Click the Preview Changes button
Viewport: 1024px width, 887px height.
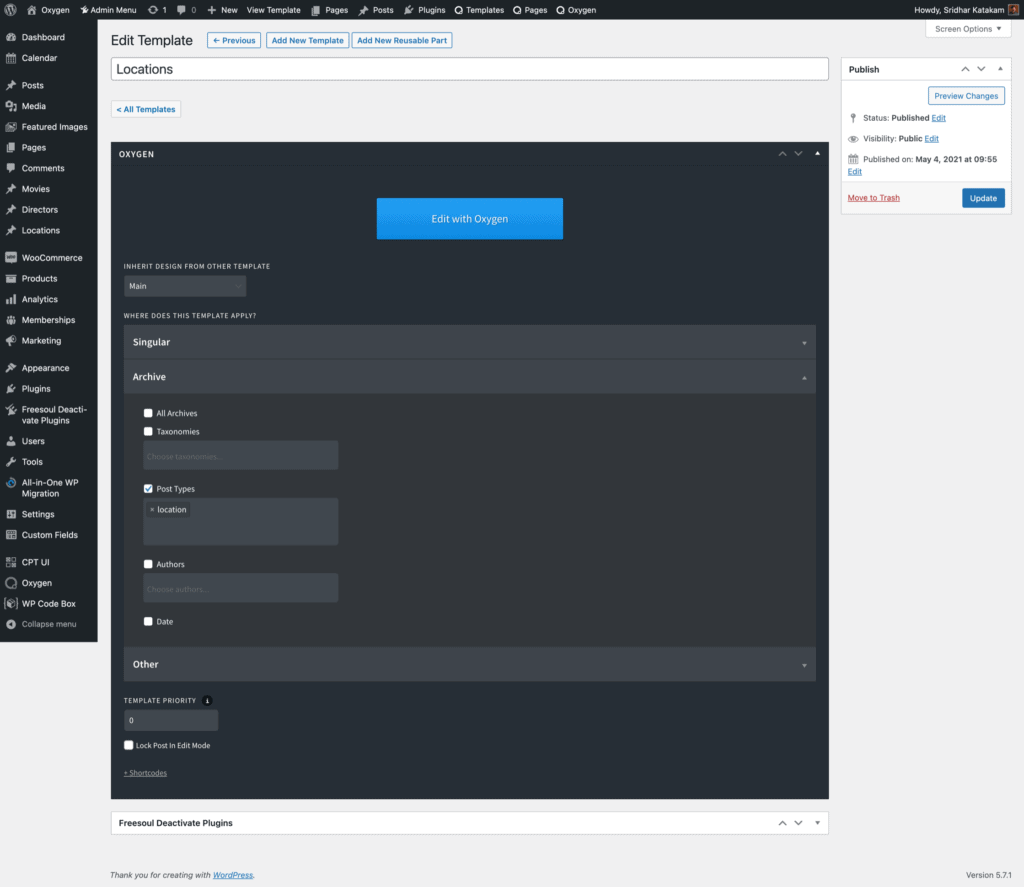click(x=966, y=96)
